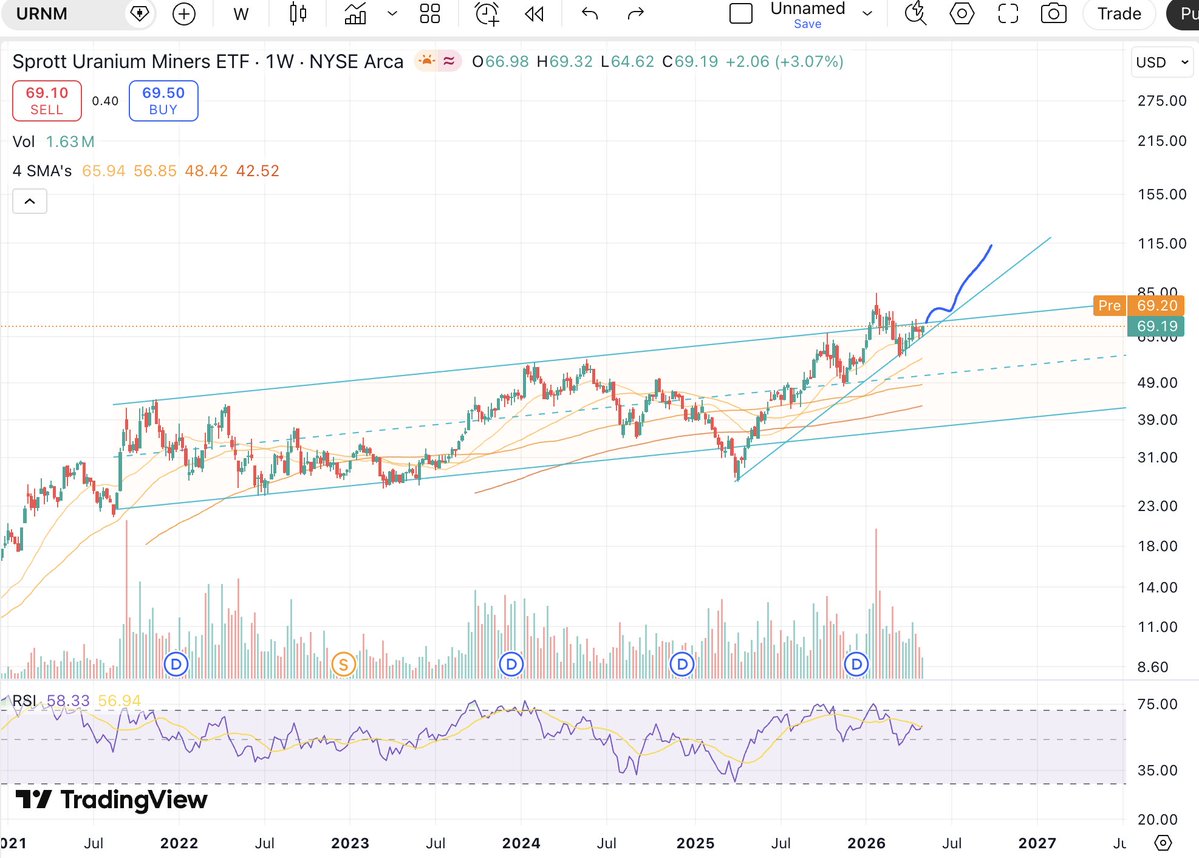The height and width of the screenshot is (858, 1199).
Task: Select the 4 SMA's indicator label
Action: click(42, 171)
